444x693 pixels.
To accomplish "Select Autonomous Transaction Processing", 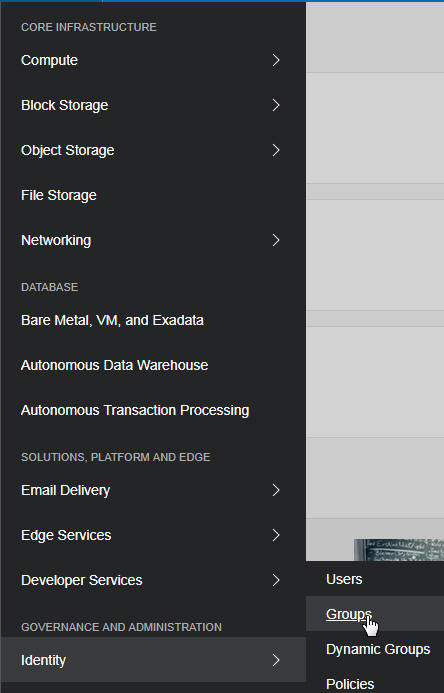I will [135, 410].
